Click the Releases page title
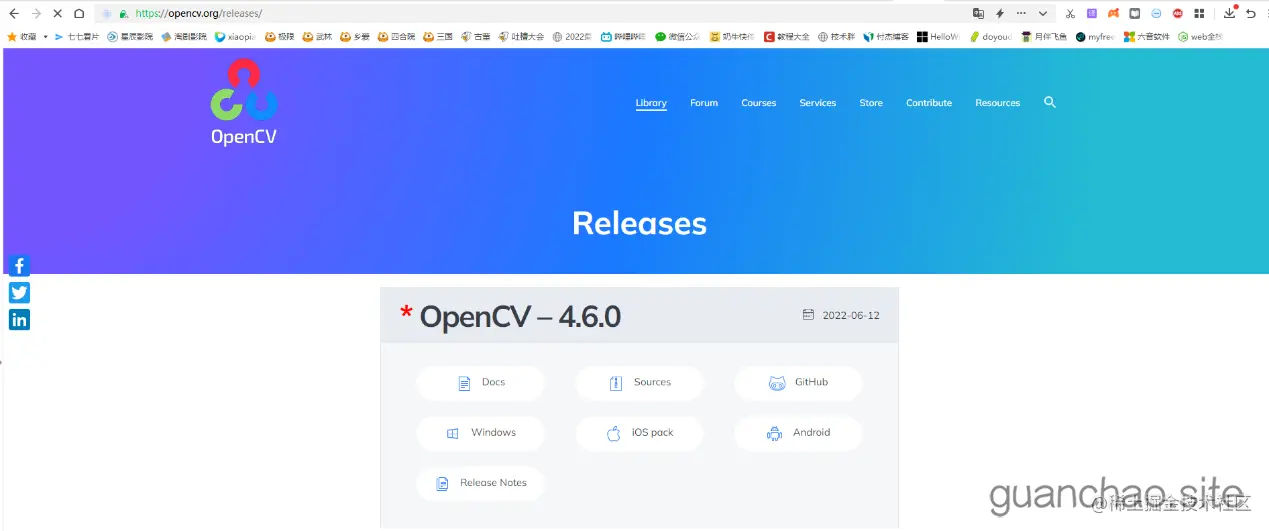 pos(640,223)
